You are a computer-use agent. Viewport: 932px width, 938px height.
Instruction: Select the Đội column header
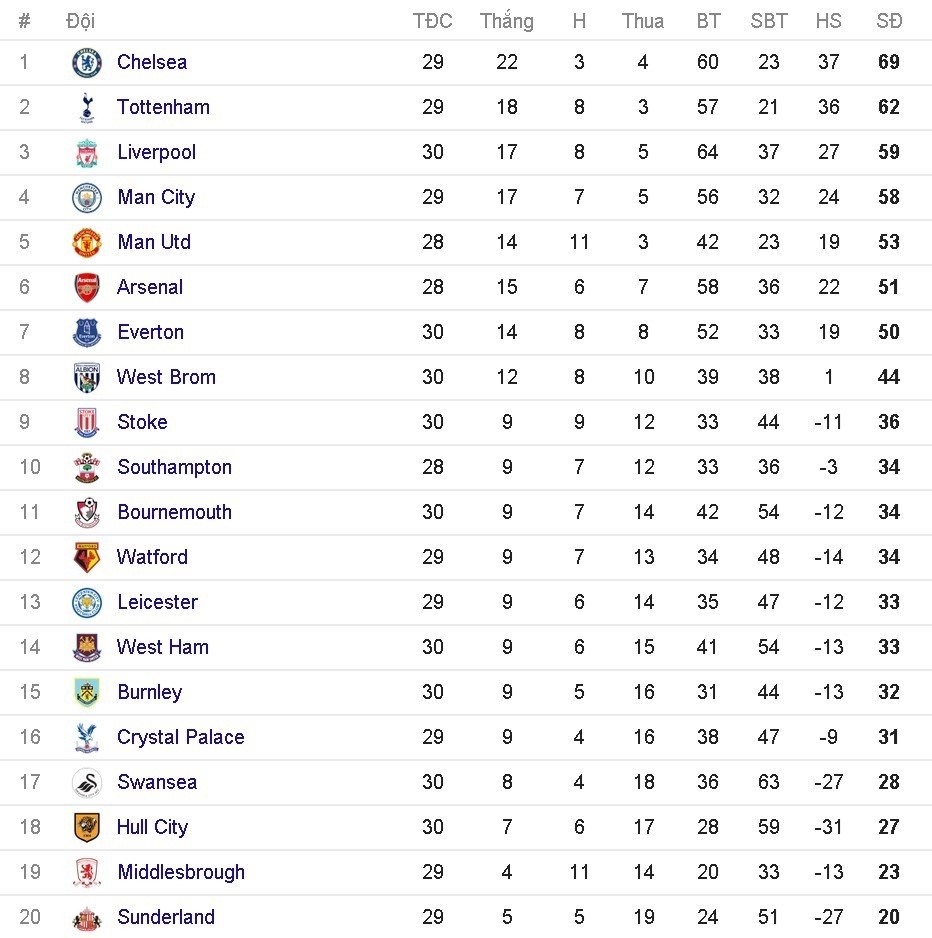pyautogui.click(x=80, y=21)
